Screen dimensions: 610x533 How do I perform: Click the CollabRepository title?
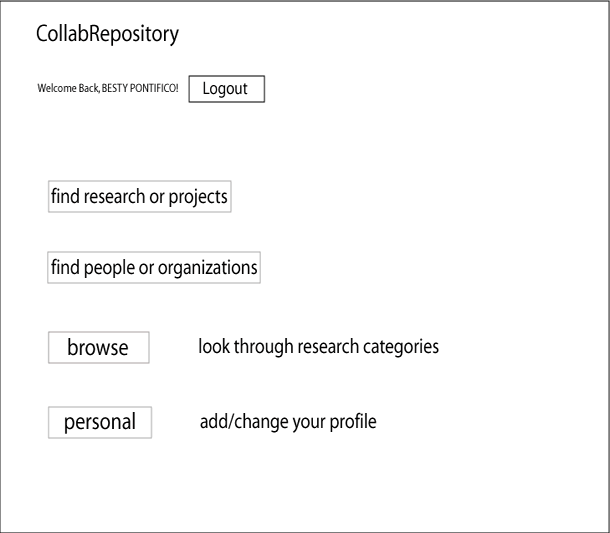pyautogui.click(x=107, y=34)
